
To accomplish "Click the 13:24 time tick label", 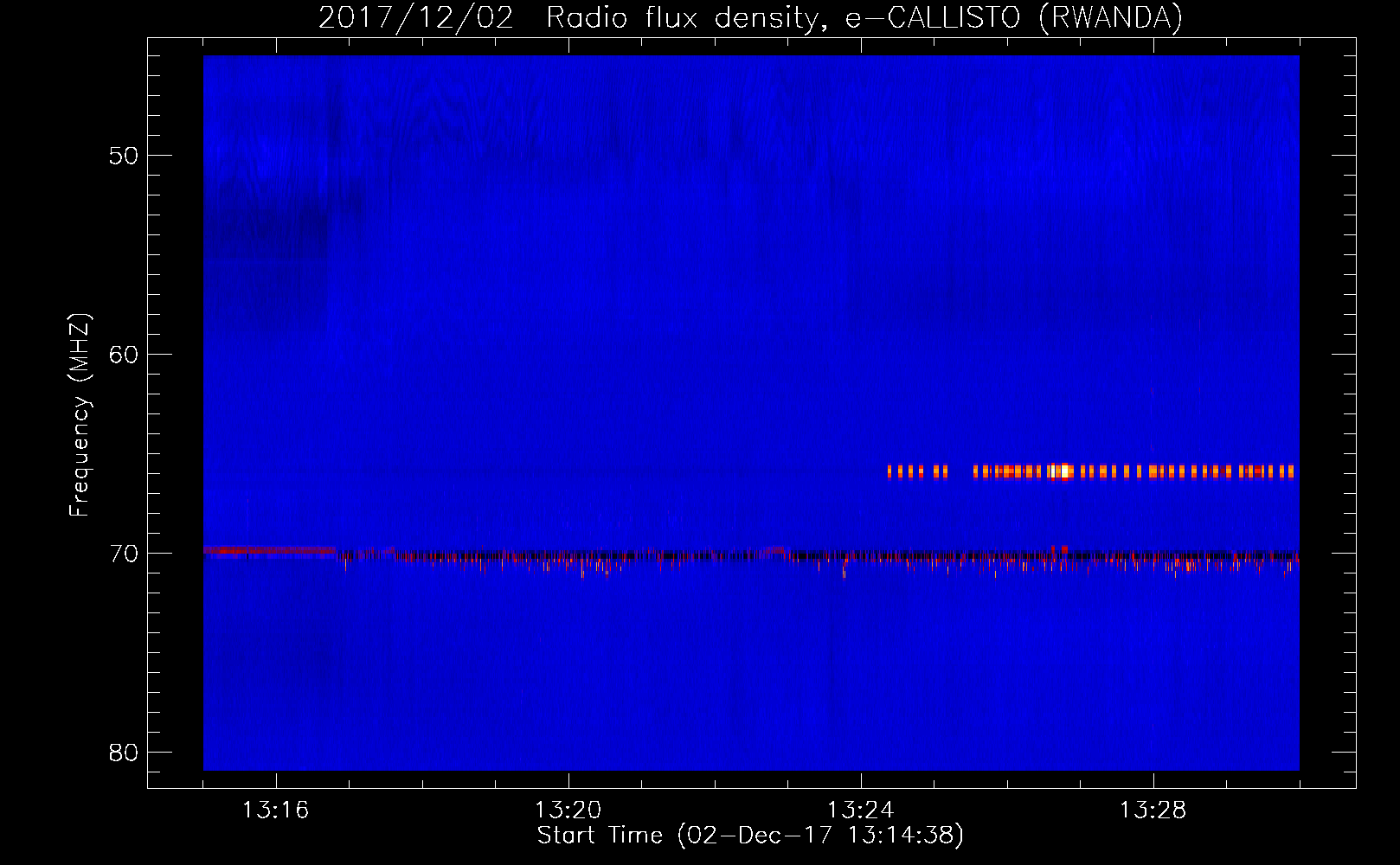I will click(x=860, y=811).
